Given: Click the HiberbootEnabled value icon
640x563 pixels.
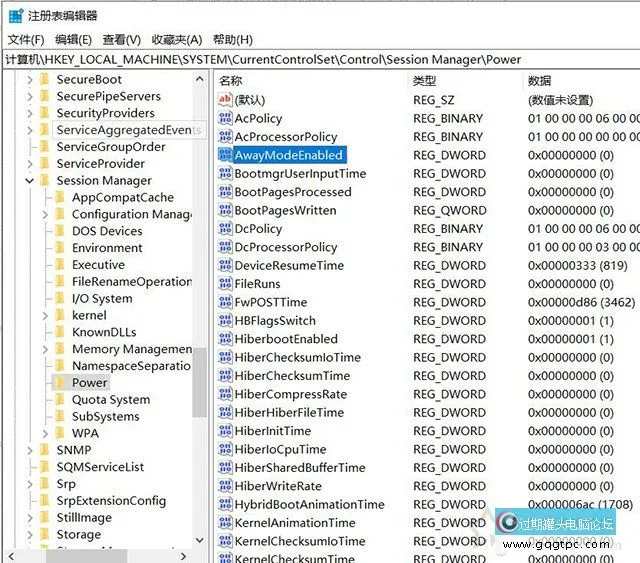Looking at the screenshot, I should (225, 338).
